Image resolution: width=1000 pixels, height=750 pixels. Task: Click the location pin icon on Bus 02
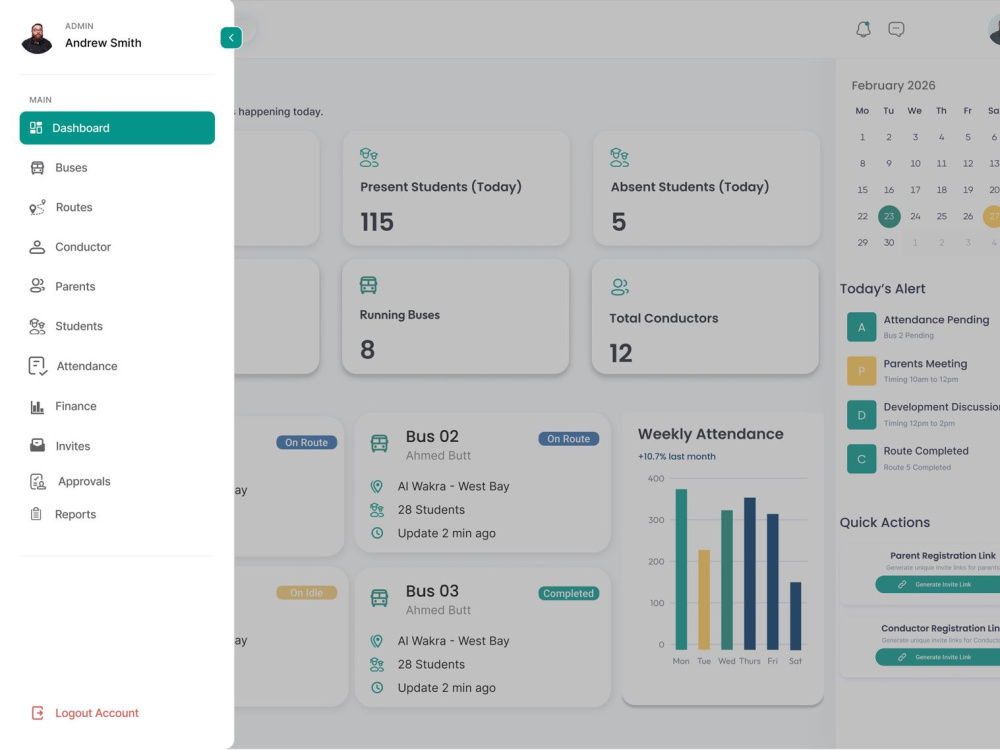[x=377, y=487]
